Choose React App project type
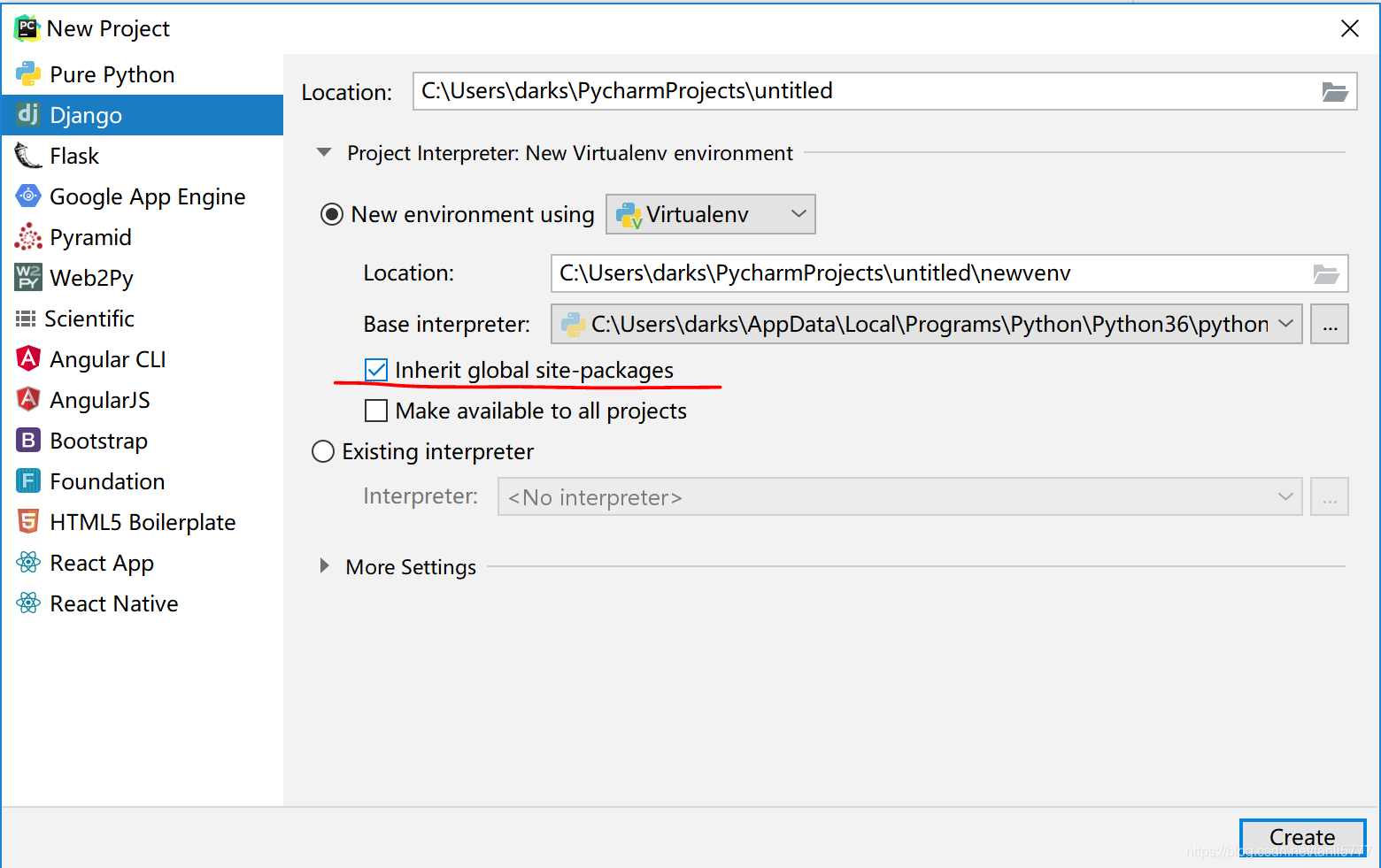1381x868 pixels. 143,563
